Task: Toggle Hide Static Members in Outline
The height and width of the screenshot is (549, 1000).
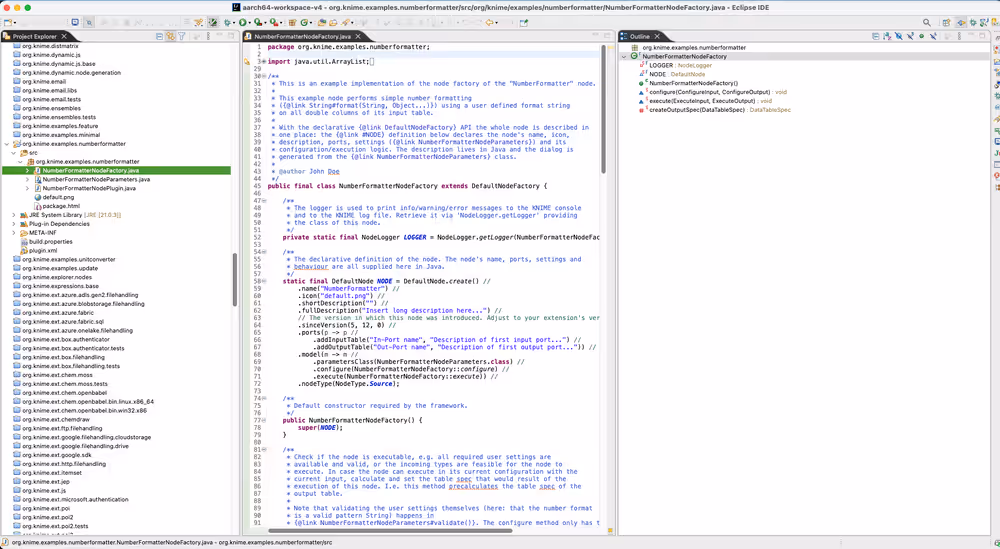Action: (910, 36)
